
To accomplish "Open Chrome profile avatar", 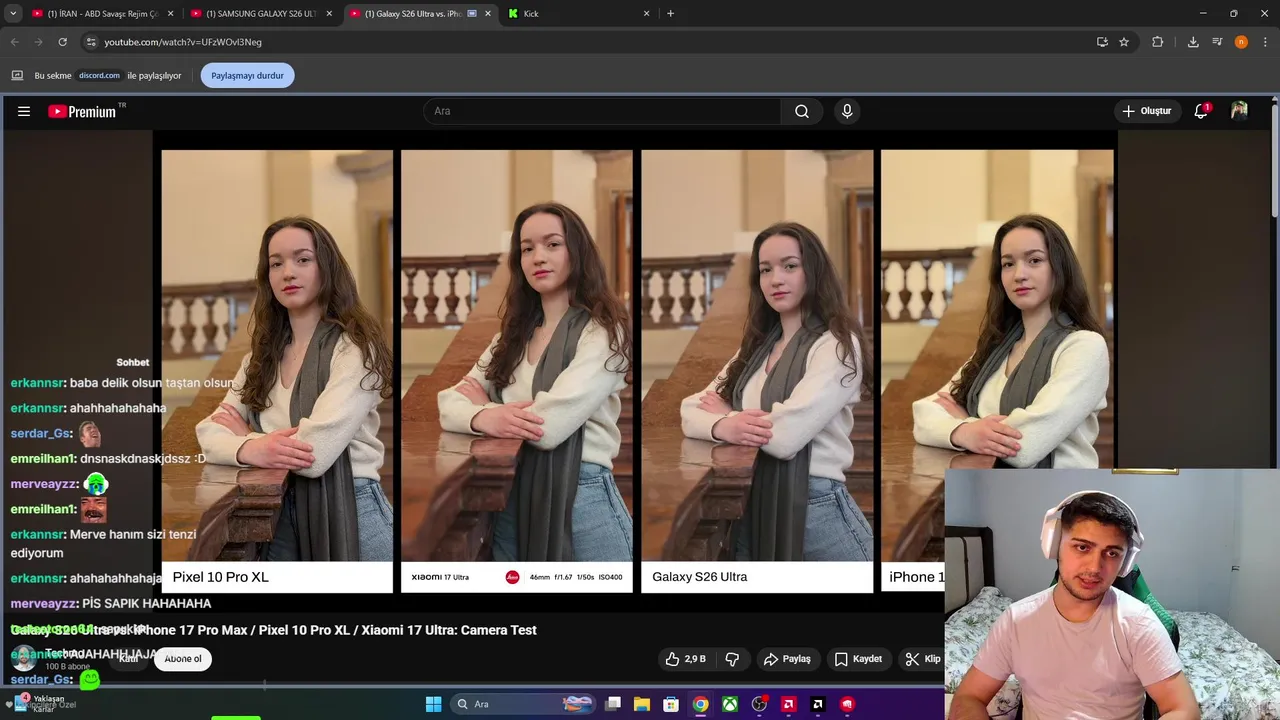I will 1241,42.
